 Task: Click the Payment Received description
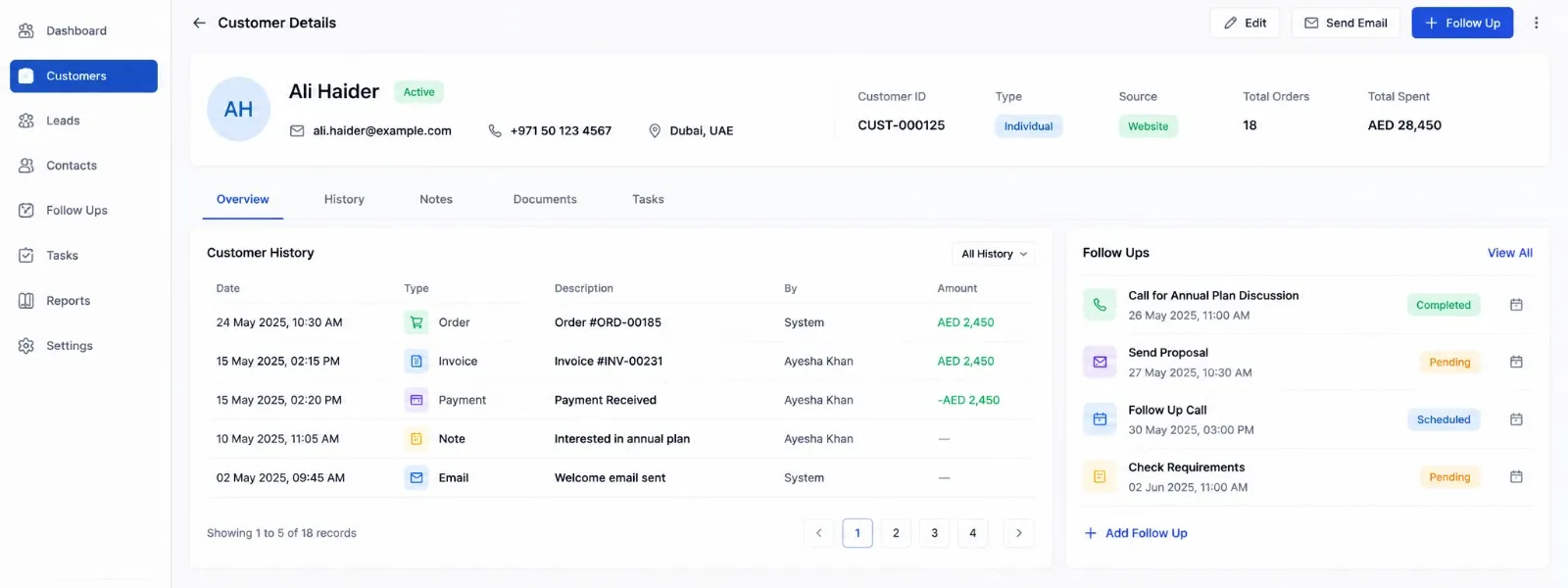pos(606,400)
